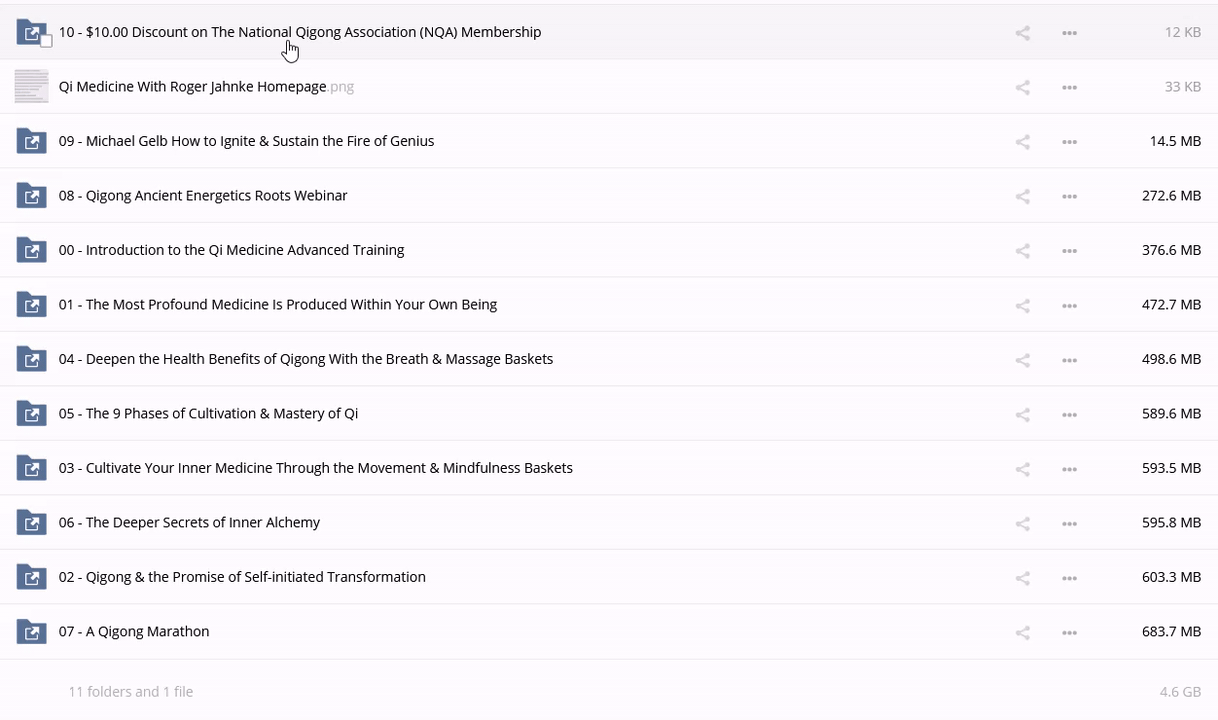1218x720 pixels.
Task: Open three-dot menu for Homepage.png file
Action: click(x=1069, y=87)
